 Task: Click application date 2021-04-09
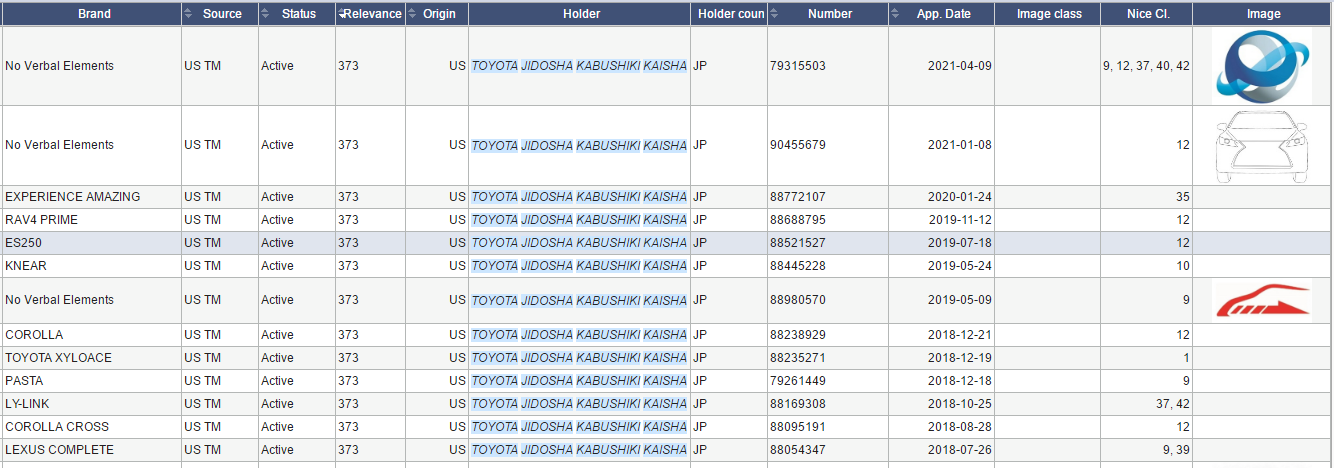coord(960,66)
